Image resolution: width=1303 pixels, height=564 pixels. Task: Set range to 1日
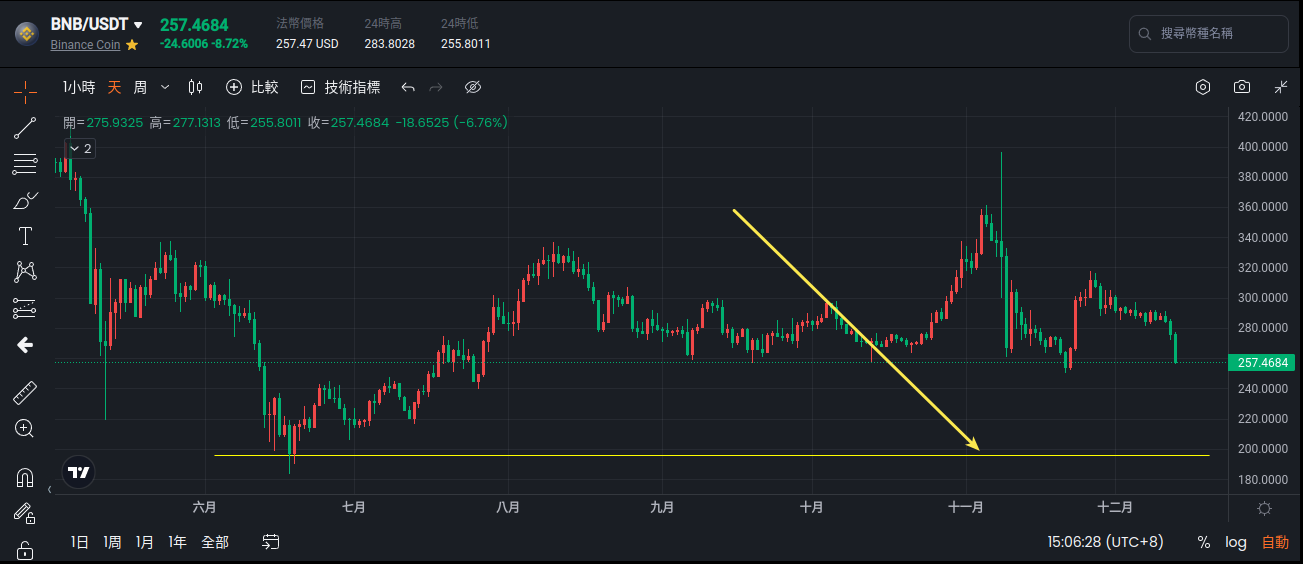pos(80,542)
